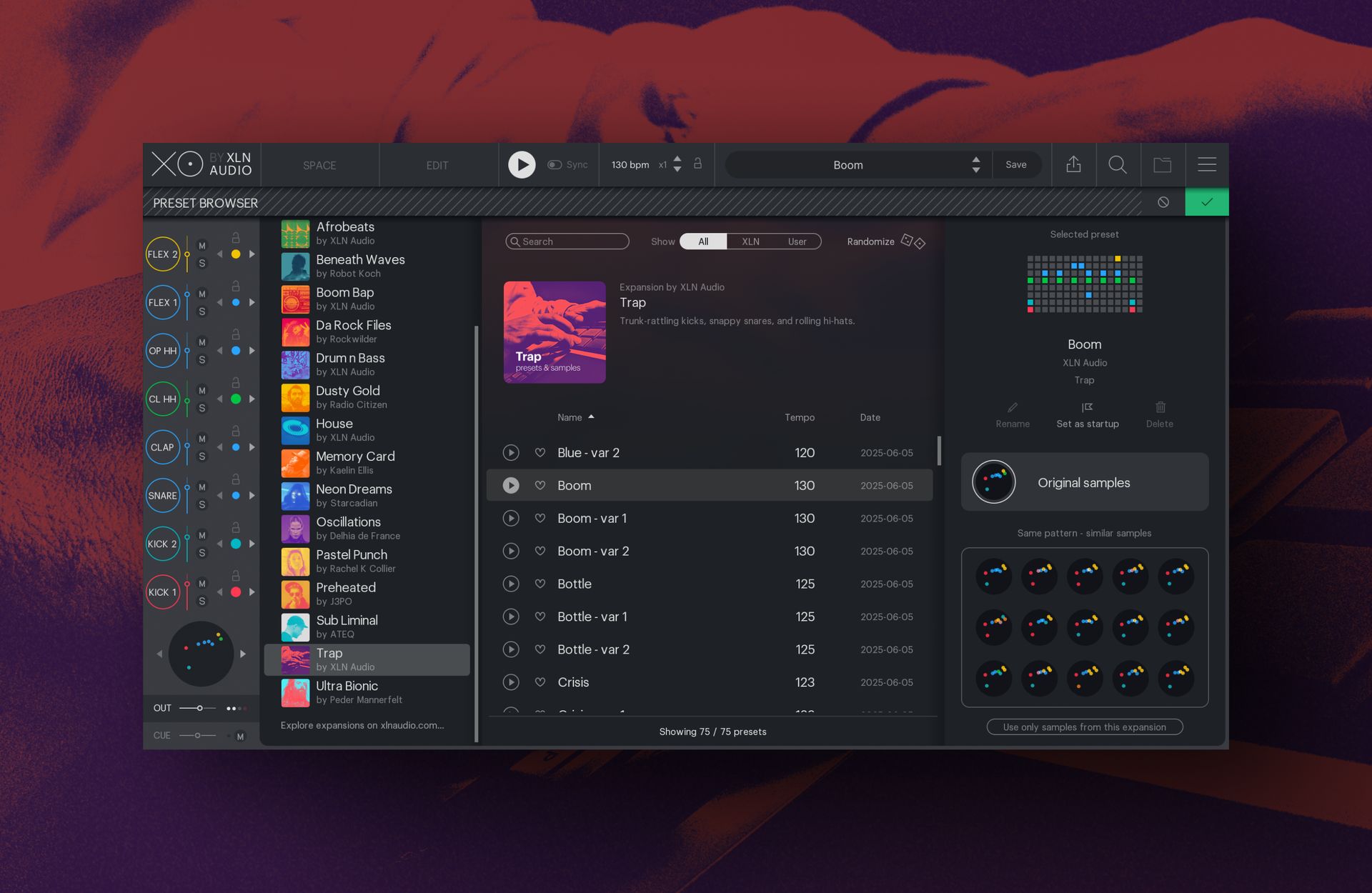Screen dimensions: 1372x893
Task: Click the left arrow beside the mini space map
Action: 159,654
